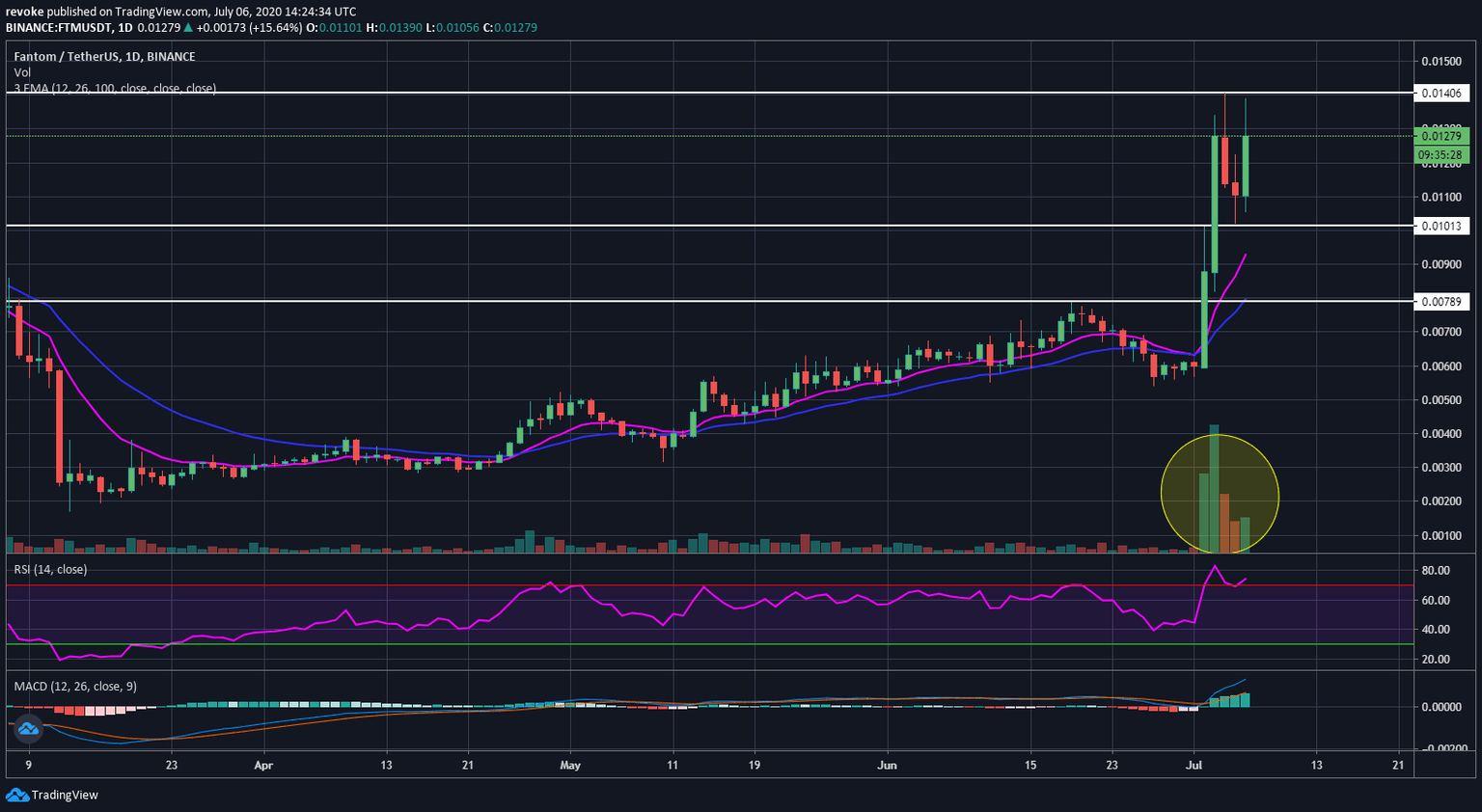Image resolution: width=1482 pixels, height=812 pixels.
Task: Click the Jul label on date axis
Action: click(1194, 766)
